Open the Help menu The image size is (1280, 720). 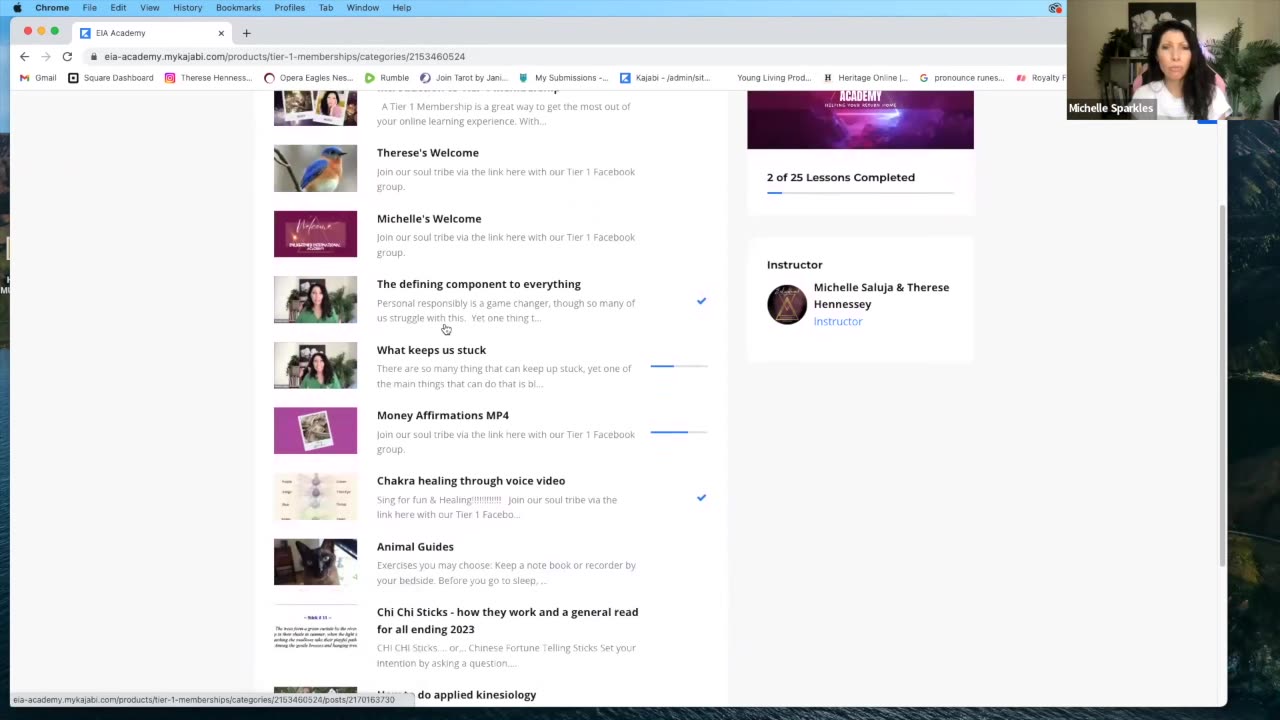pos(401,8)
